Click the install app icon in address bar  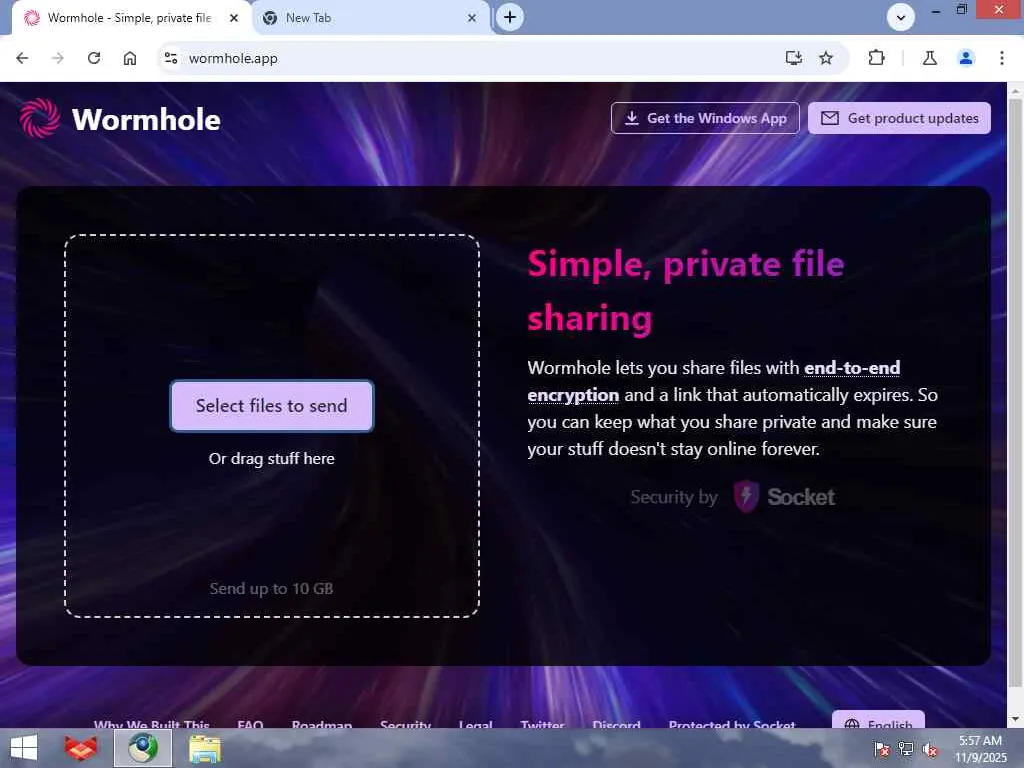[x=793, y=58]
